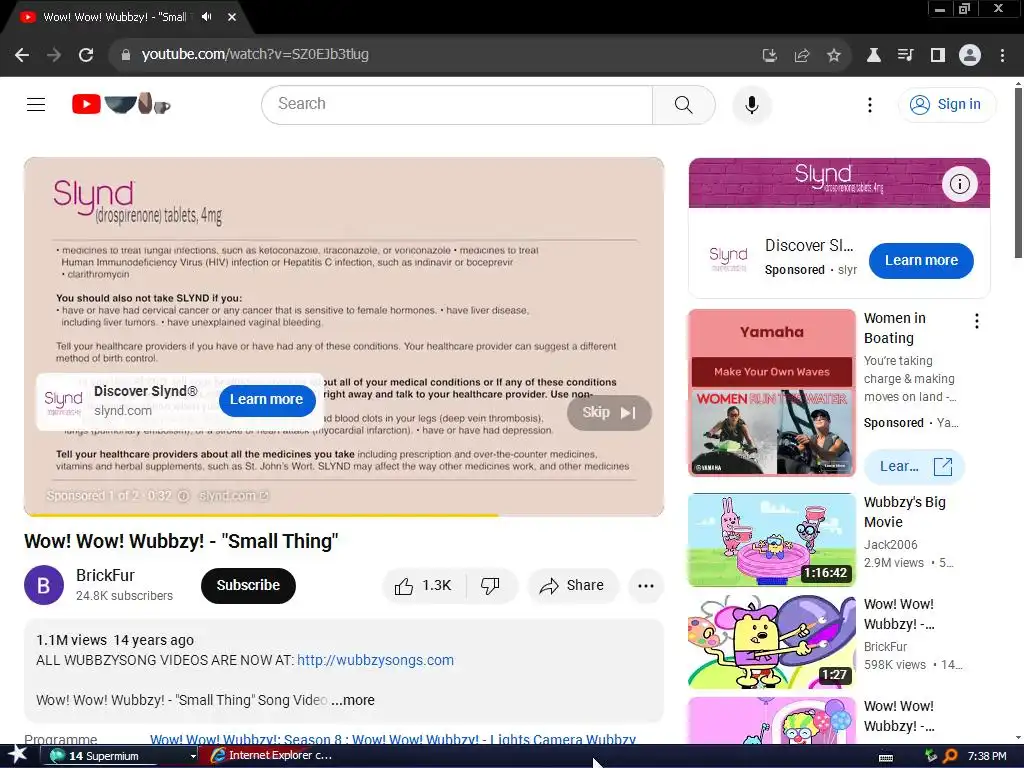Toggle the browser side panel
Viewport: 1024px width, 768px height.
938,55
